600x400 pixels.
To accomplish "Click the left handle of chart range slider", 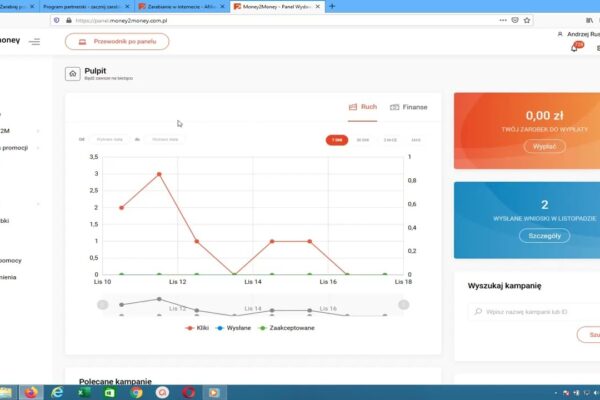I will pyautogui.click(x=102, y=304).
